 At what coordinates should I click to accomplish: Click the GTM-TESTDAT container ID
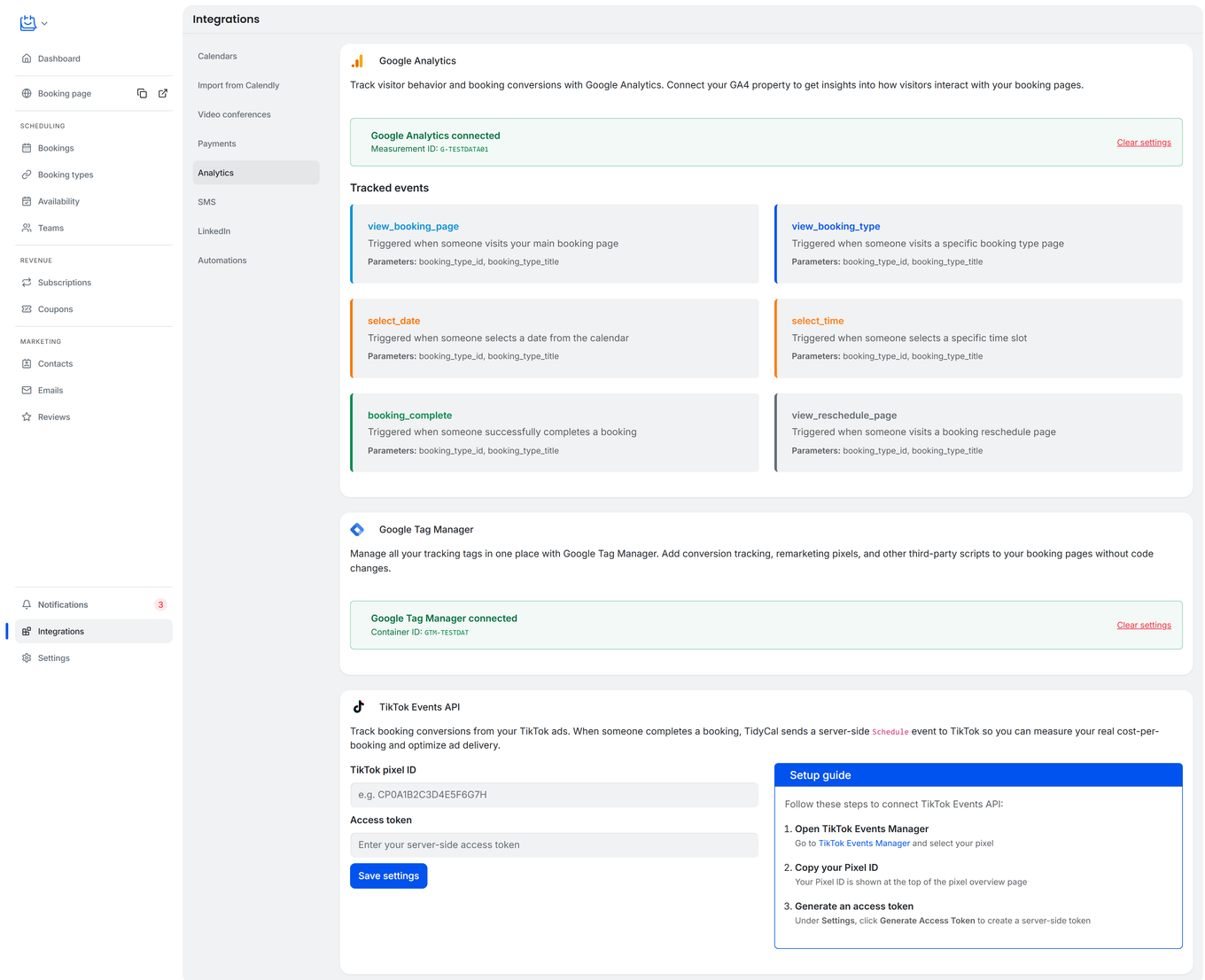tap(447, 633)
